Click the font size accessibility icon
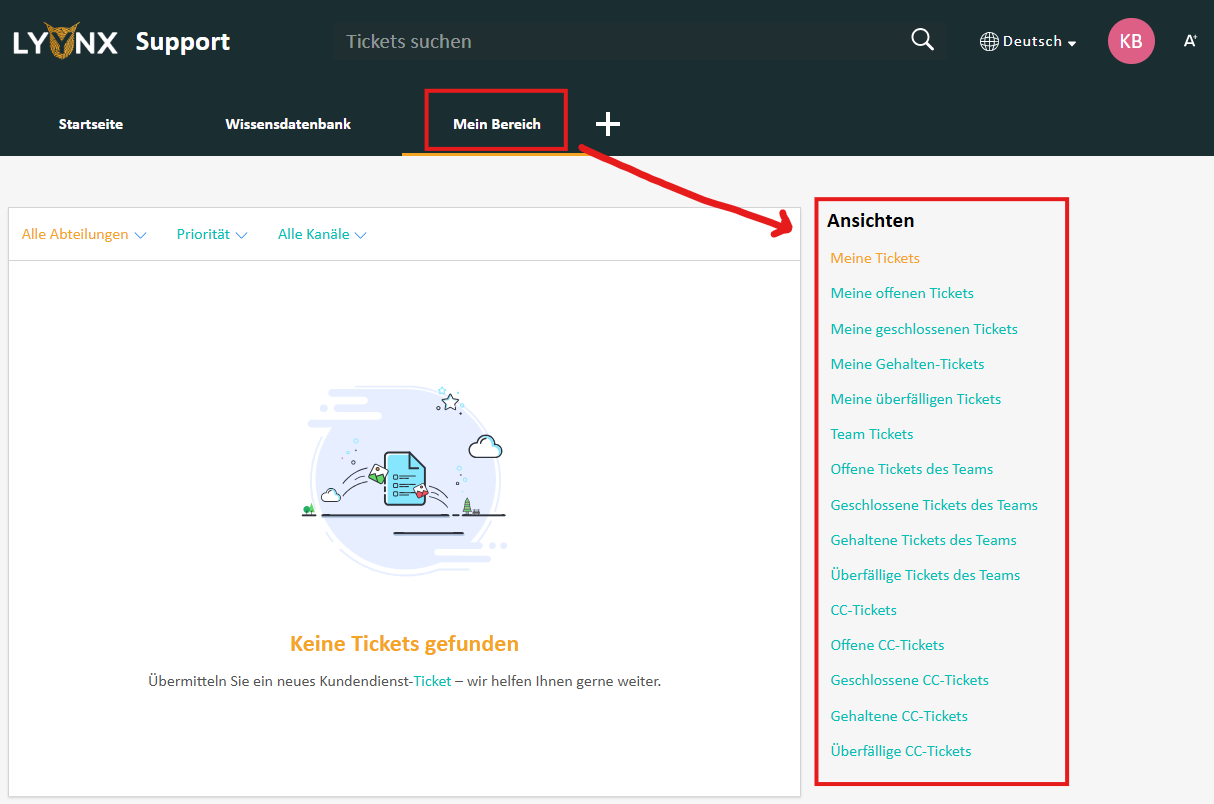 pyautogui.click(x=1190, y=41)
